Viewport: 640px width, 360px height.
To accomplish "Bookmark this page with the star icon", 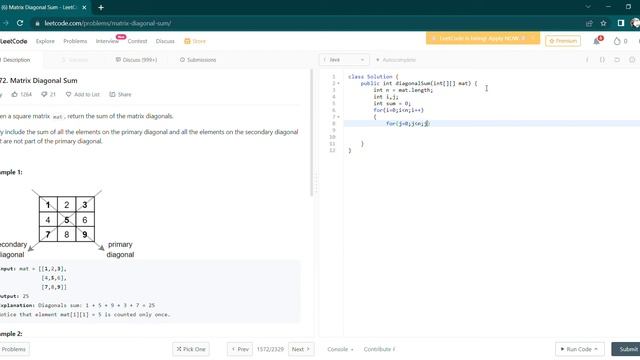I will pos(603,23).
